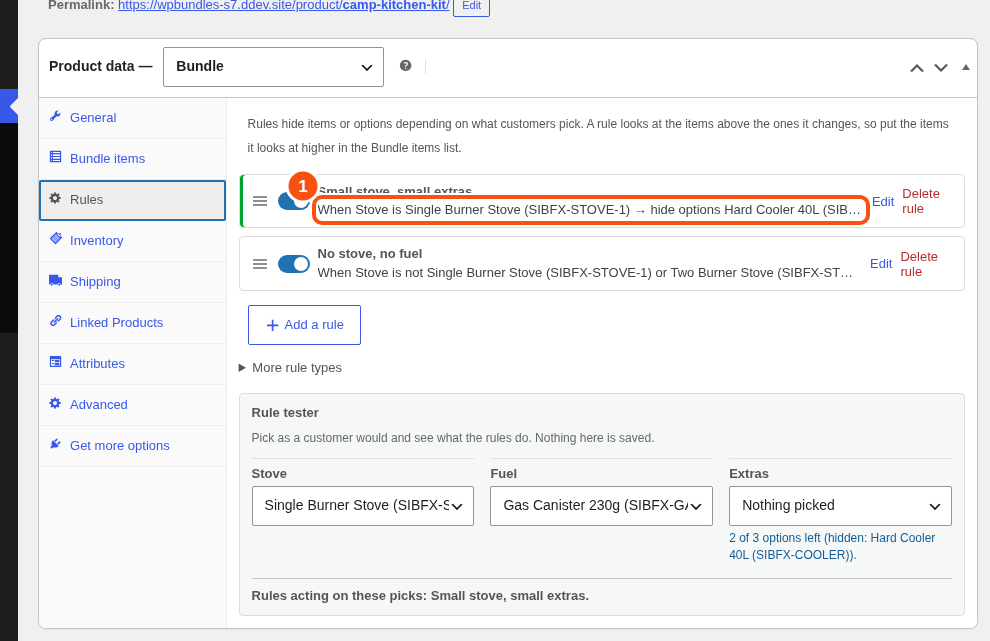Open the Advanced tab
Image resolution: width=990 pixels, height=641 pixels.
pos(133,405)
